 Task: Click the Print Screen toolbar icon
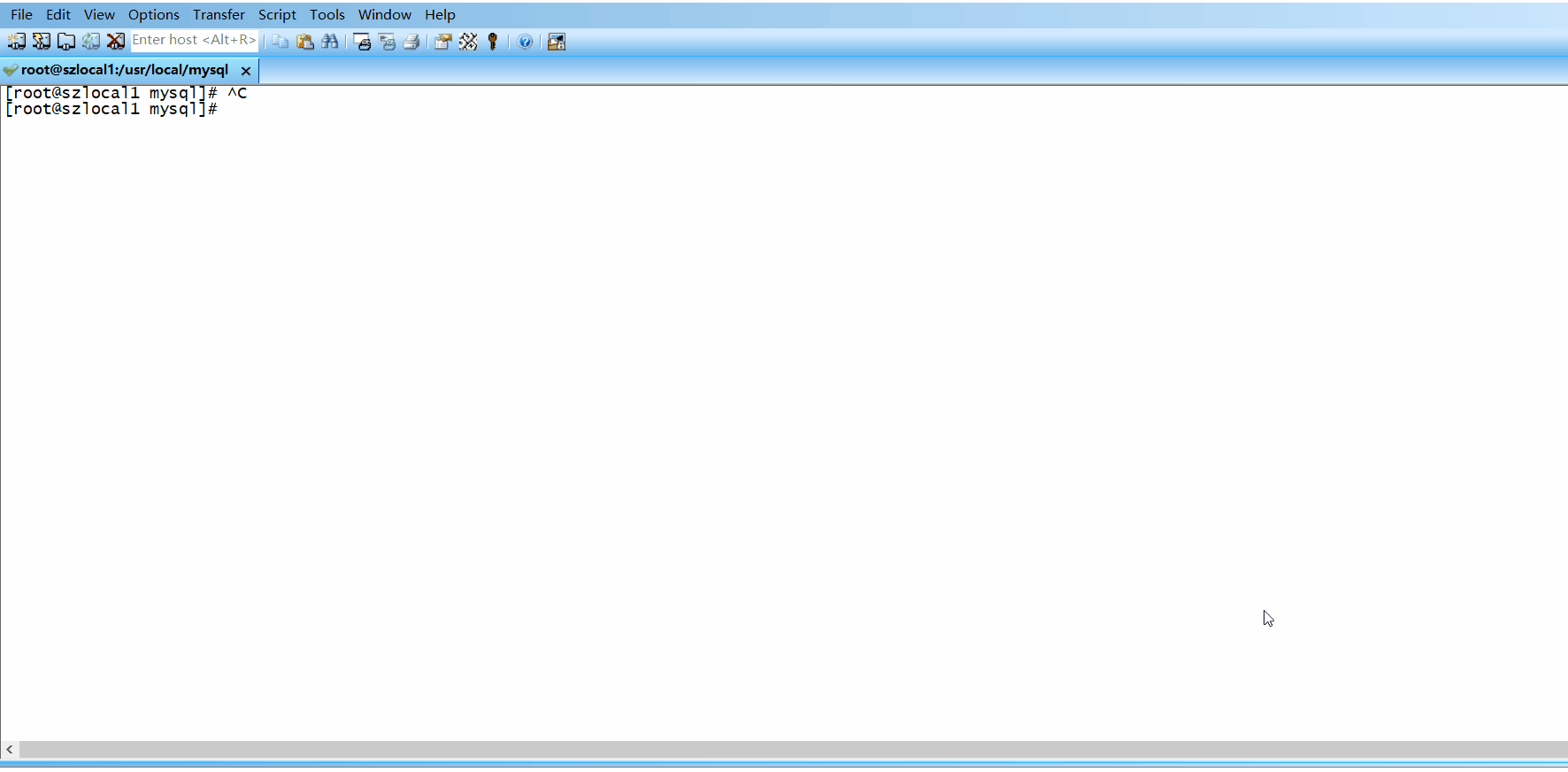tap(362, 42)
